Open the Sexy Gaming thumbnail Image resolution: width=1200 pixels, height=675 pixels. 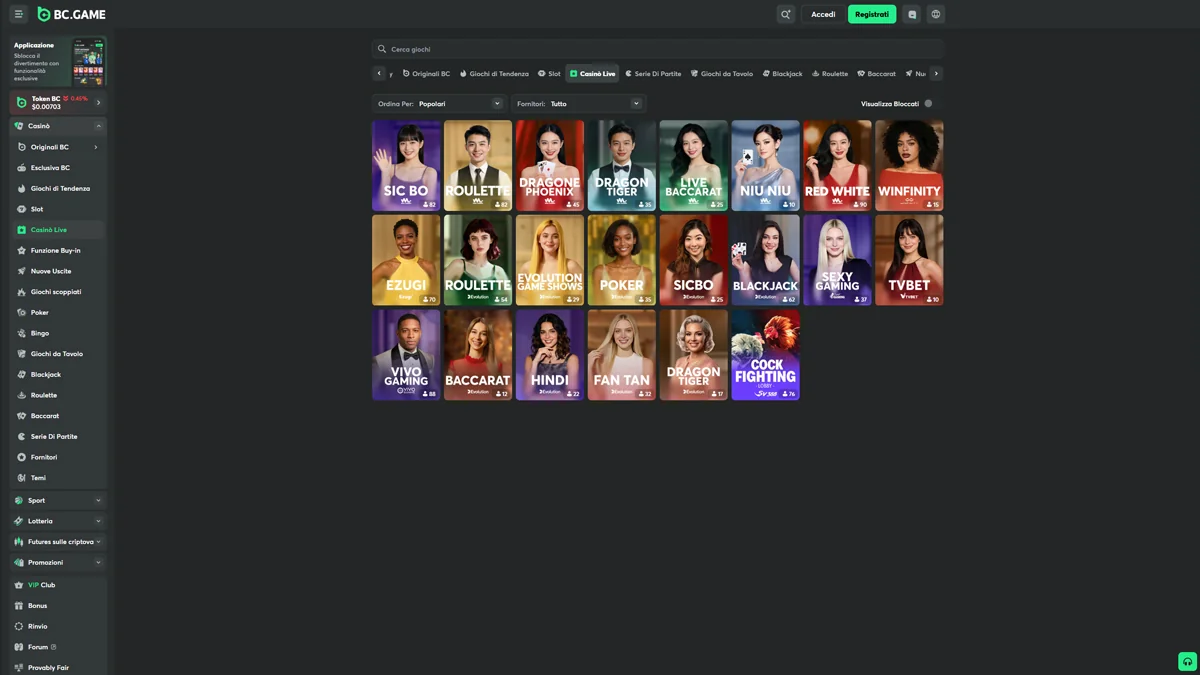click(x=837, y=260)
